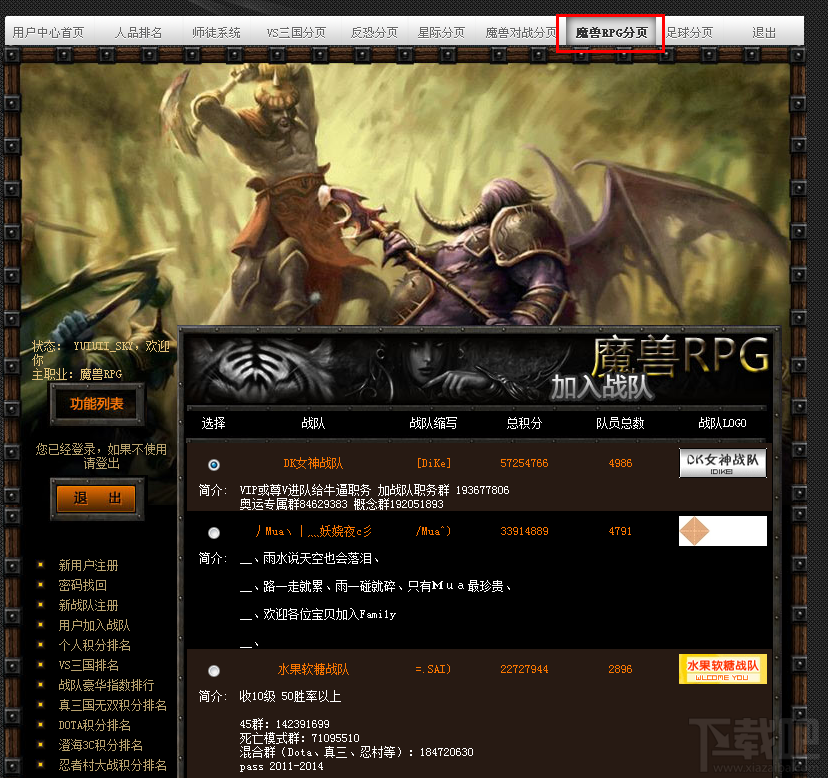Click the 战队LOGO column header

(x=722, y=423)
